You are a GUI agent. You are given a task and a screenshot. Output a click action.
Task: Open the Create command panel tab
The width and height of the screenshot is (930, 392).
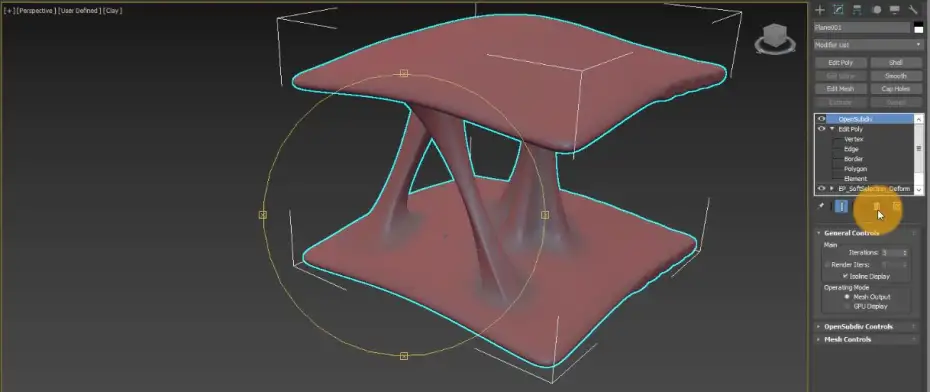coord(820,9)
